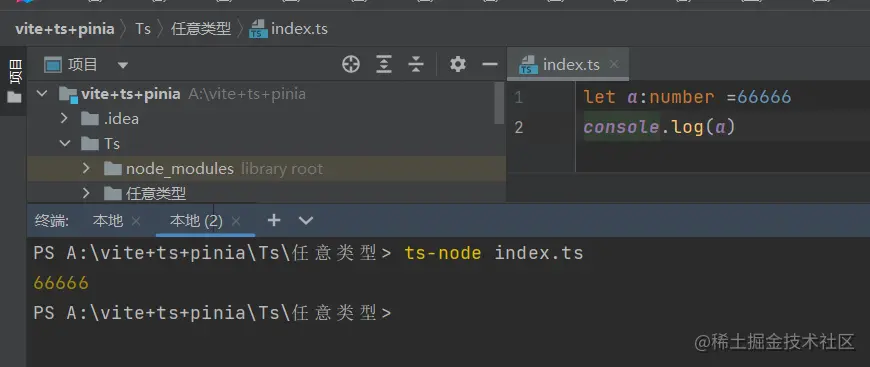Collapse the vite+ts+pinia root node
Screen dimensions: 870x367
43,93
